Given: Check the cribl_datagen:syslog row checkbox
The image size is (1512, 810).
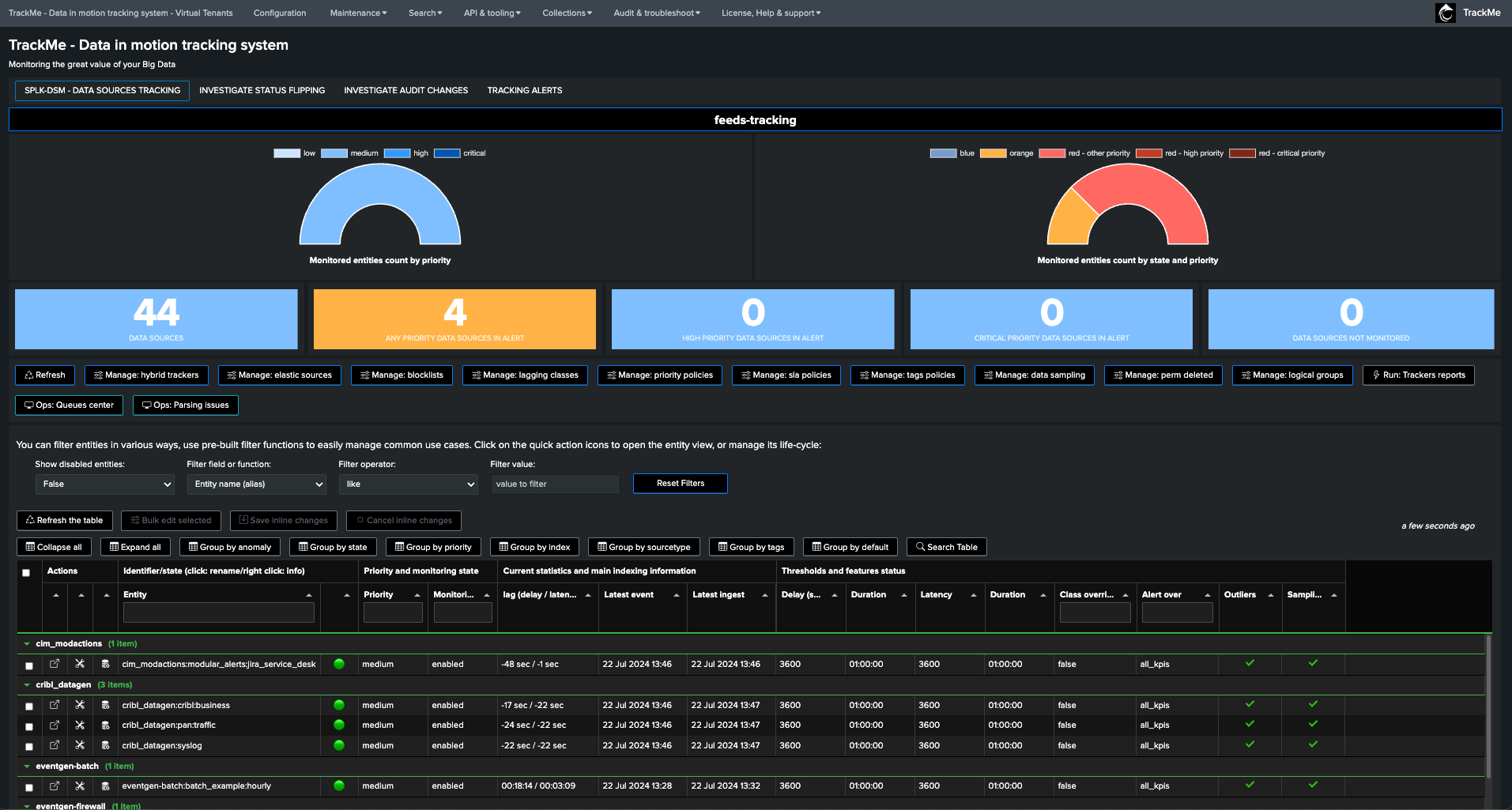Looking at the screenshot, I should (x=29, y=747).
